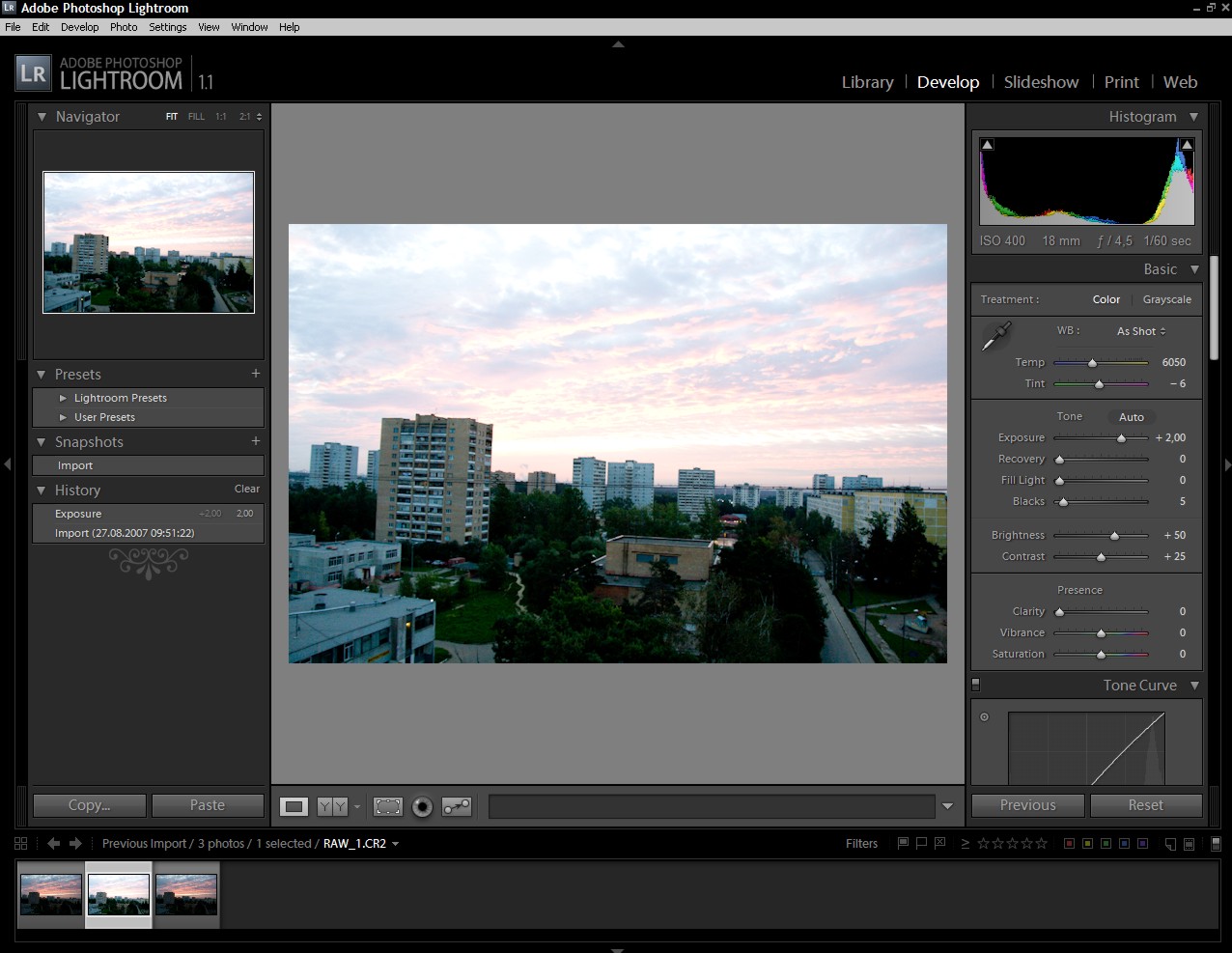Click the Before/After YY view icon

tap(332, 806)
